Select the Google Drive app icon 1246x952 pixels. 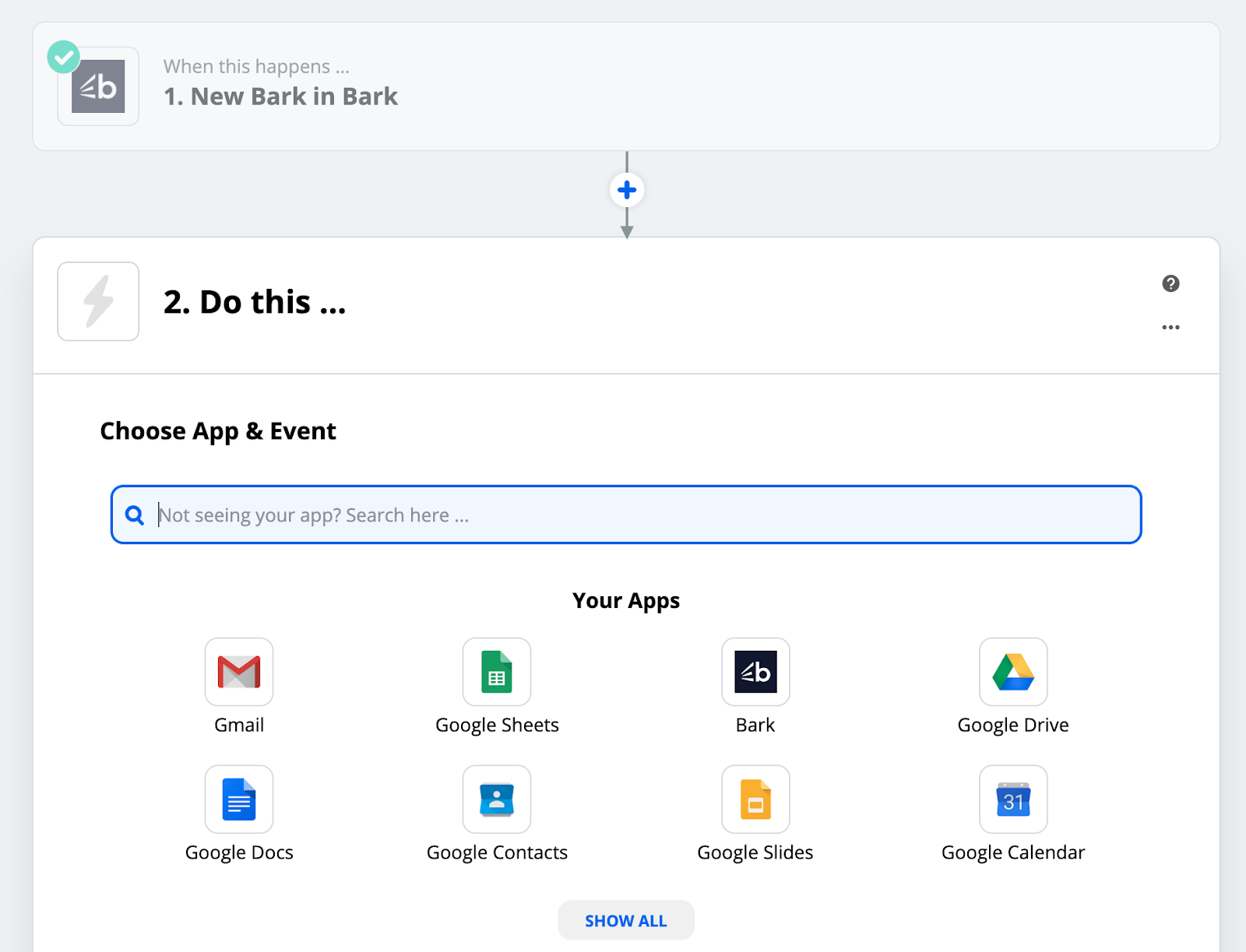[x=1013, y=672]
